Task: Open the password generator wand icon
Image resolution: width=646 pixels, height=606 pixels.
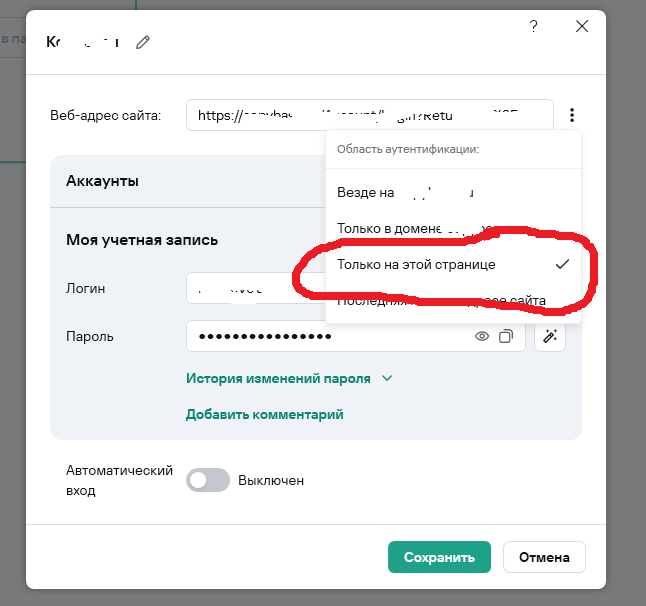Action: pos(550,336)
